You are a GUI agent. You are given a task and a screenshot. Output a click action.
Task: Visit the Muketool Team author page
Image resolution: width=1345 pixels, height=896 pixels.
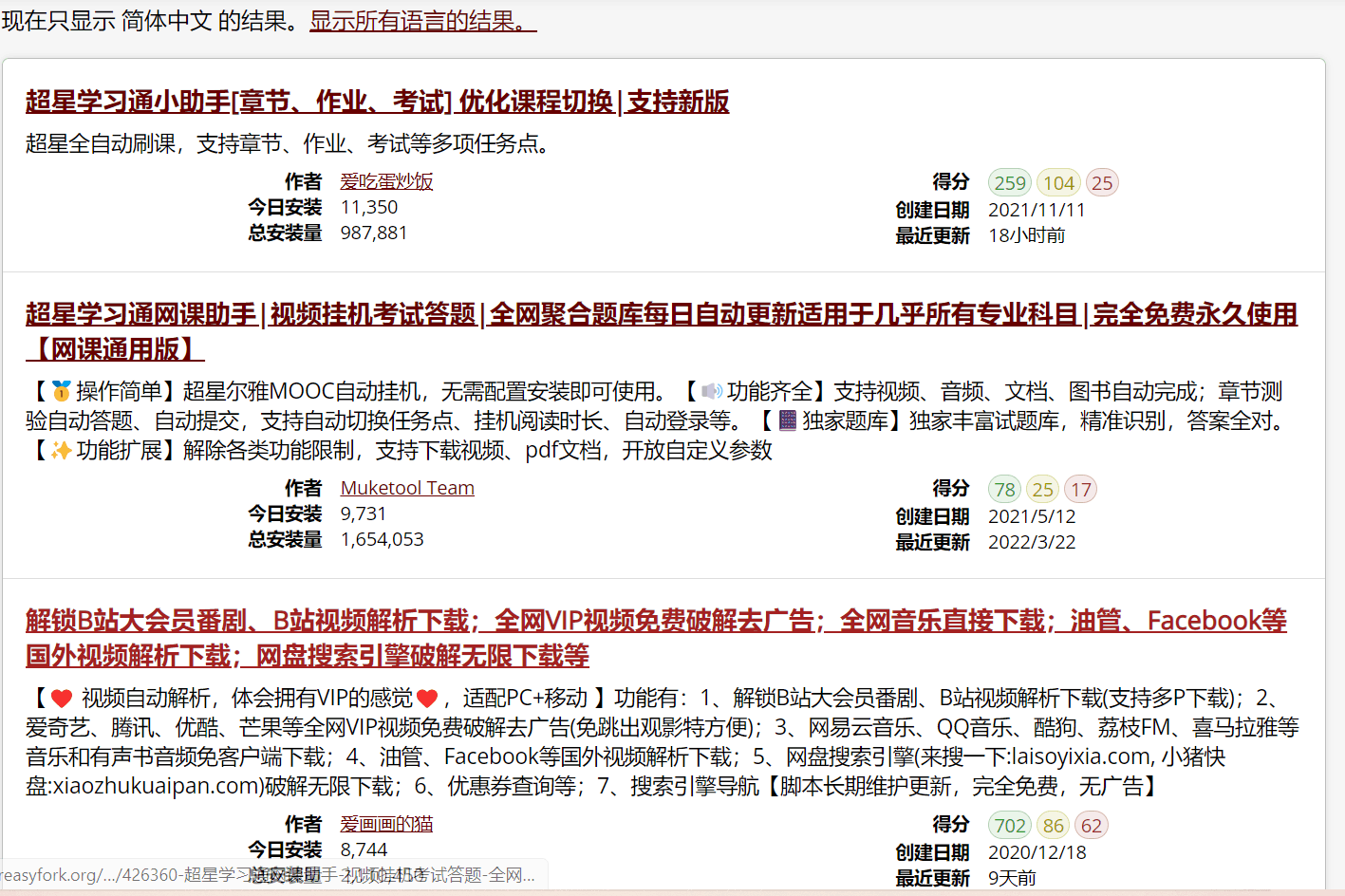[407, 488]
